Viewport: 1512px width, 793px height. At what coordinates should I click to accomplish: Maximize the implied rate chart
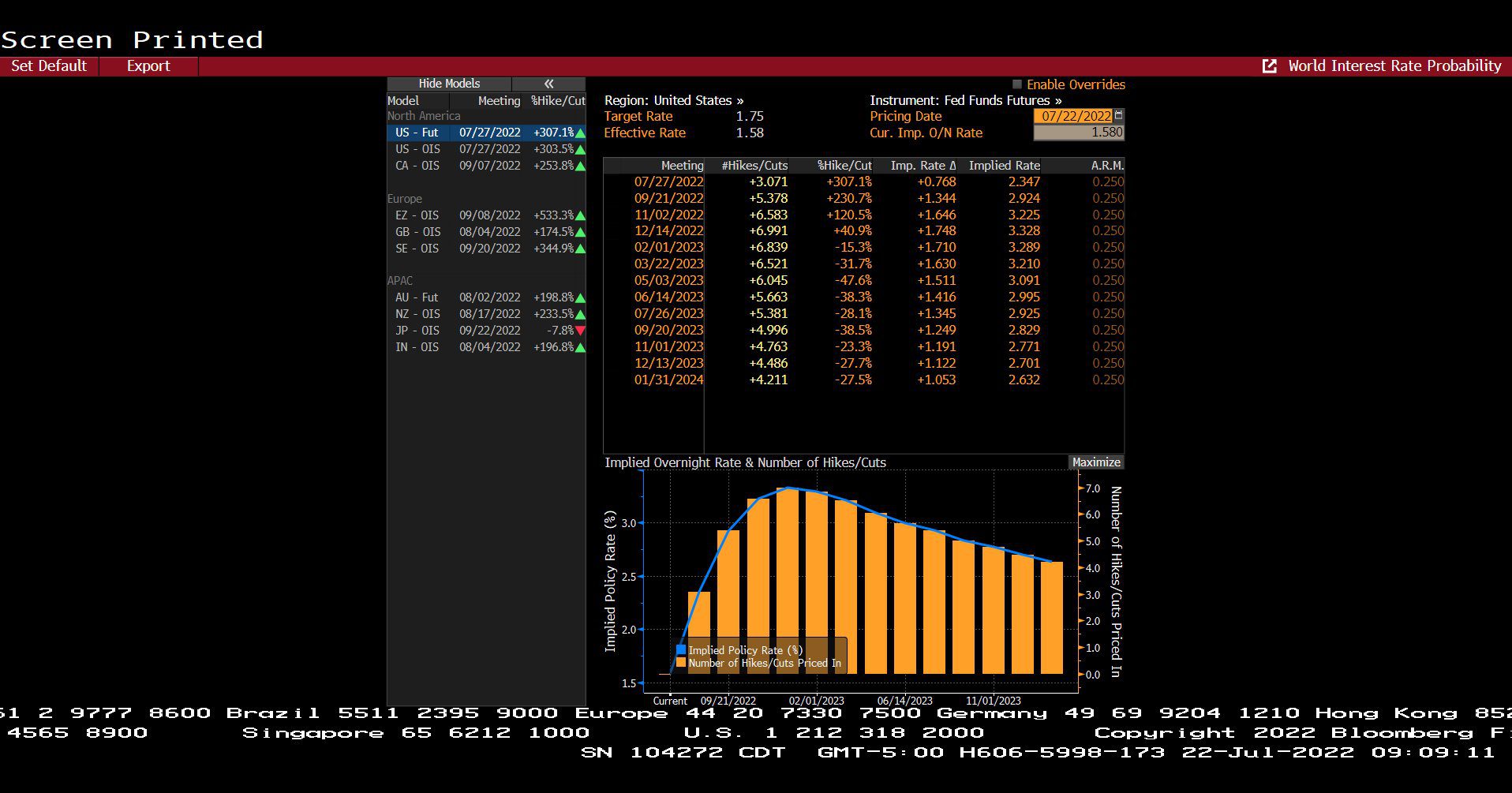(x=1096, y=462)
